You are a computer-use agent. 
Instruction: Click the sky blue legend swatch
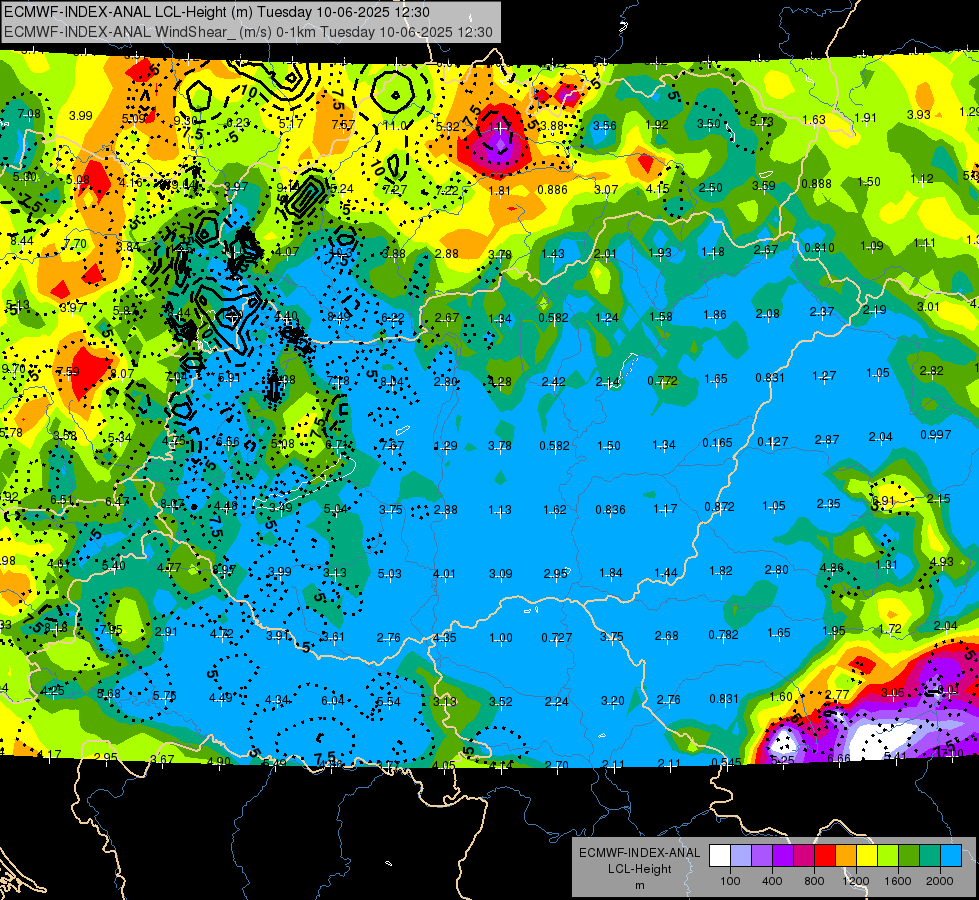coord(951,855)
